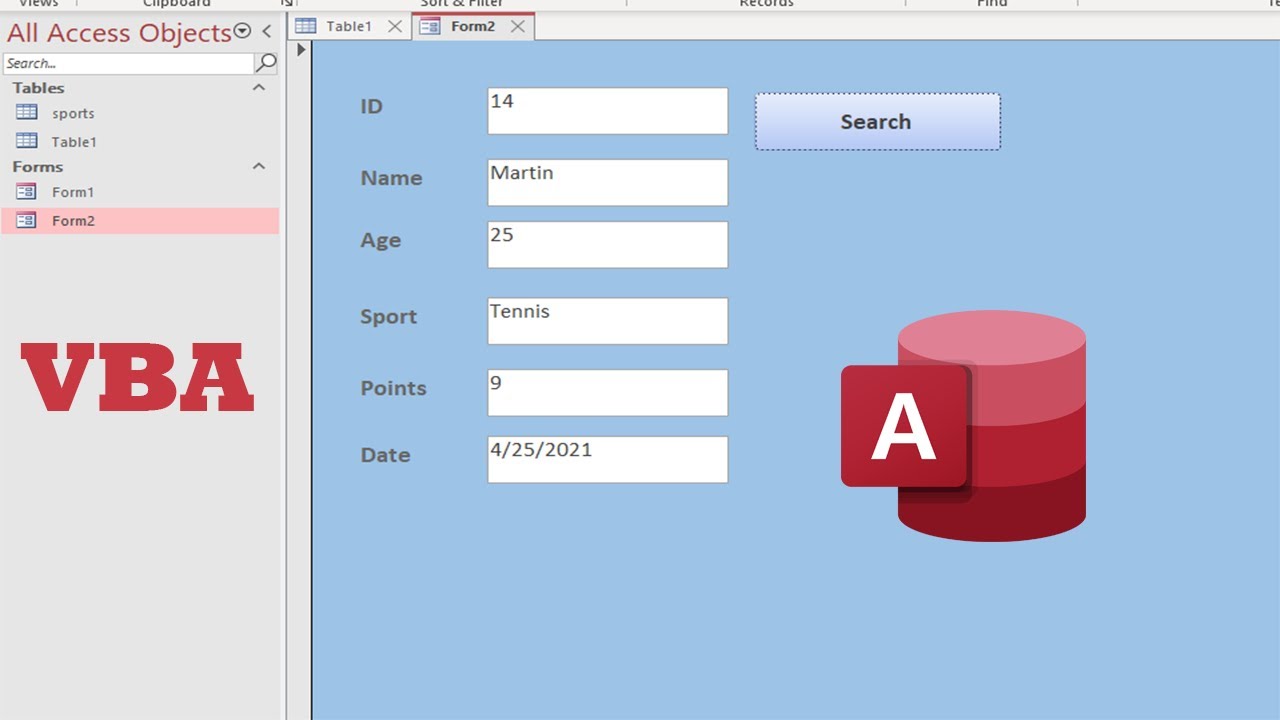Image resolution: width=1280 pixels, height=720 pixels.
Task: Click the magnifier icon in navigation search
Action: [266, 63]
